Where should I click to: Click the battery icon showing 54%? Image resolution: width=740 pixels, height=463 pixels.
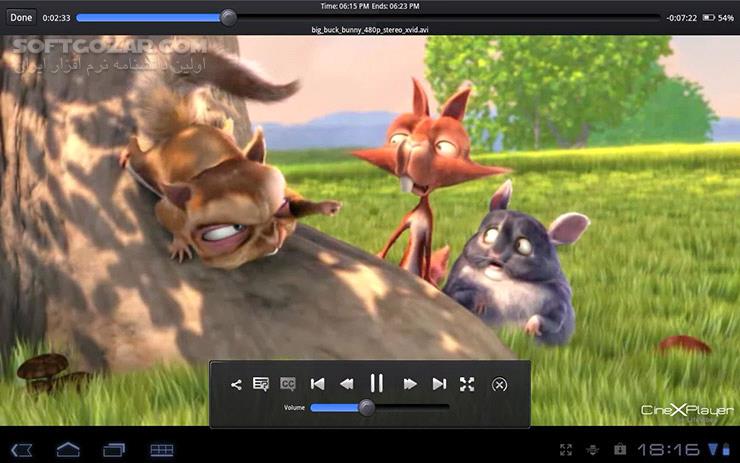pyautogui.click(x=709, y=18)
